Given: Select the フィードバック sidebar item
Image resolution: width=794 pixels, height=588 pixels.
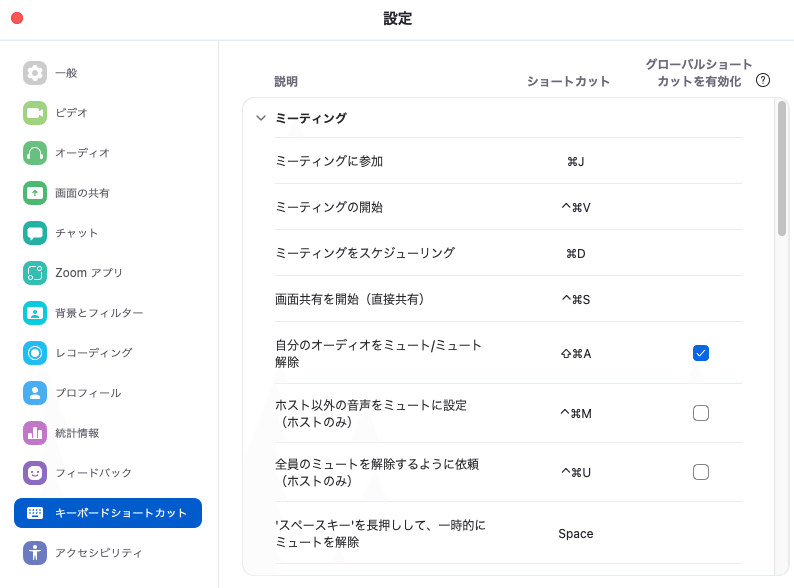Looking at the screenshot, I should click(x=93, y=473).
